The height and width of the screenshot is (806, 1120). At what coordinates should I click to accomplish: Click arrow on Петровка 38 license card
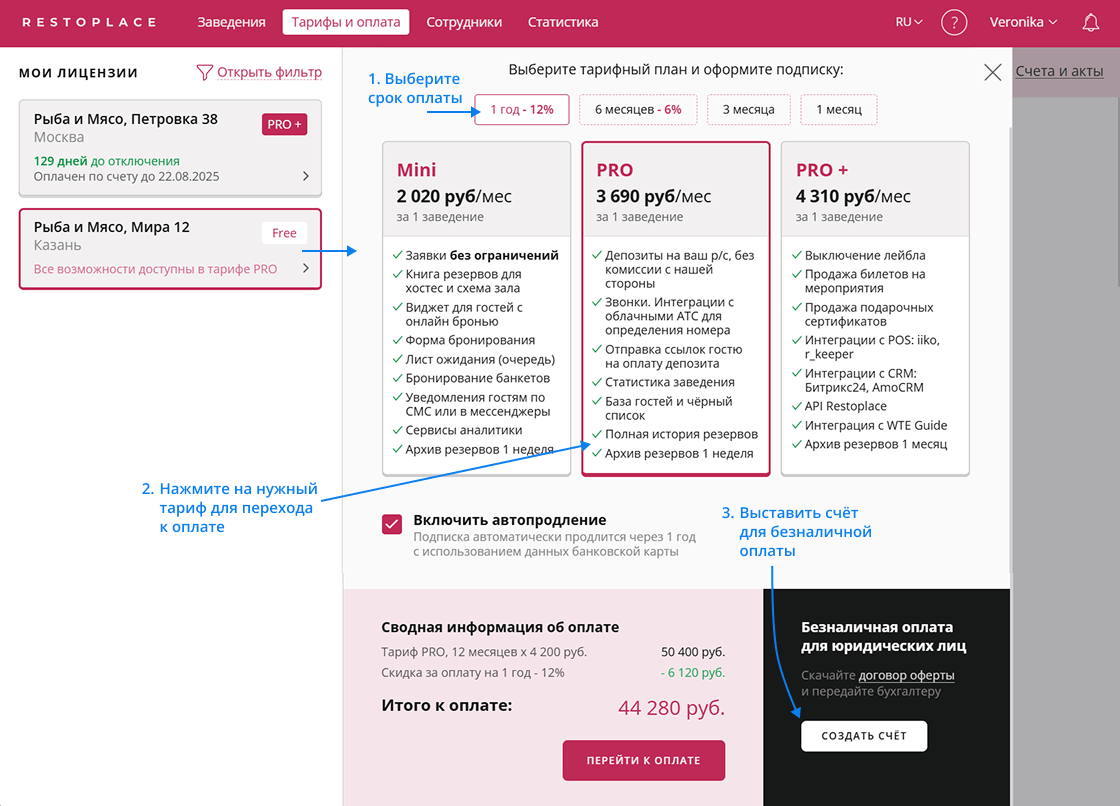pos(306,176)
